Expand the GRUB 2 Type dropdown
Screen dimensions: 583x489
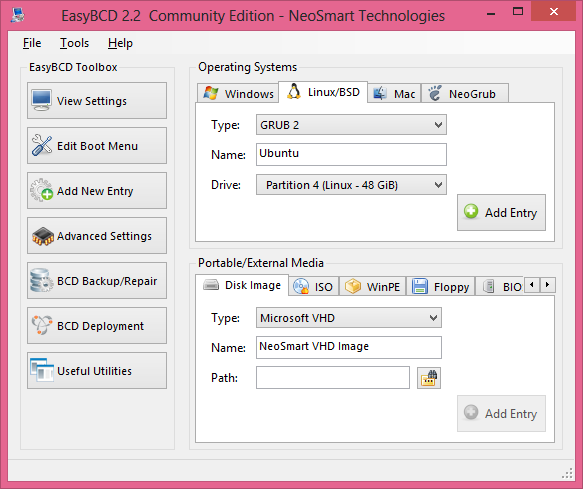click(351, 125)
